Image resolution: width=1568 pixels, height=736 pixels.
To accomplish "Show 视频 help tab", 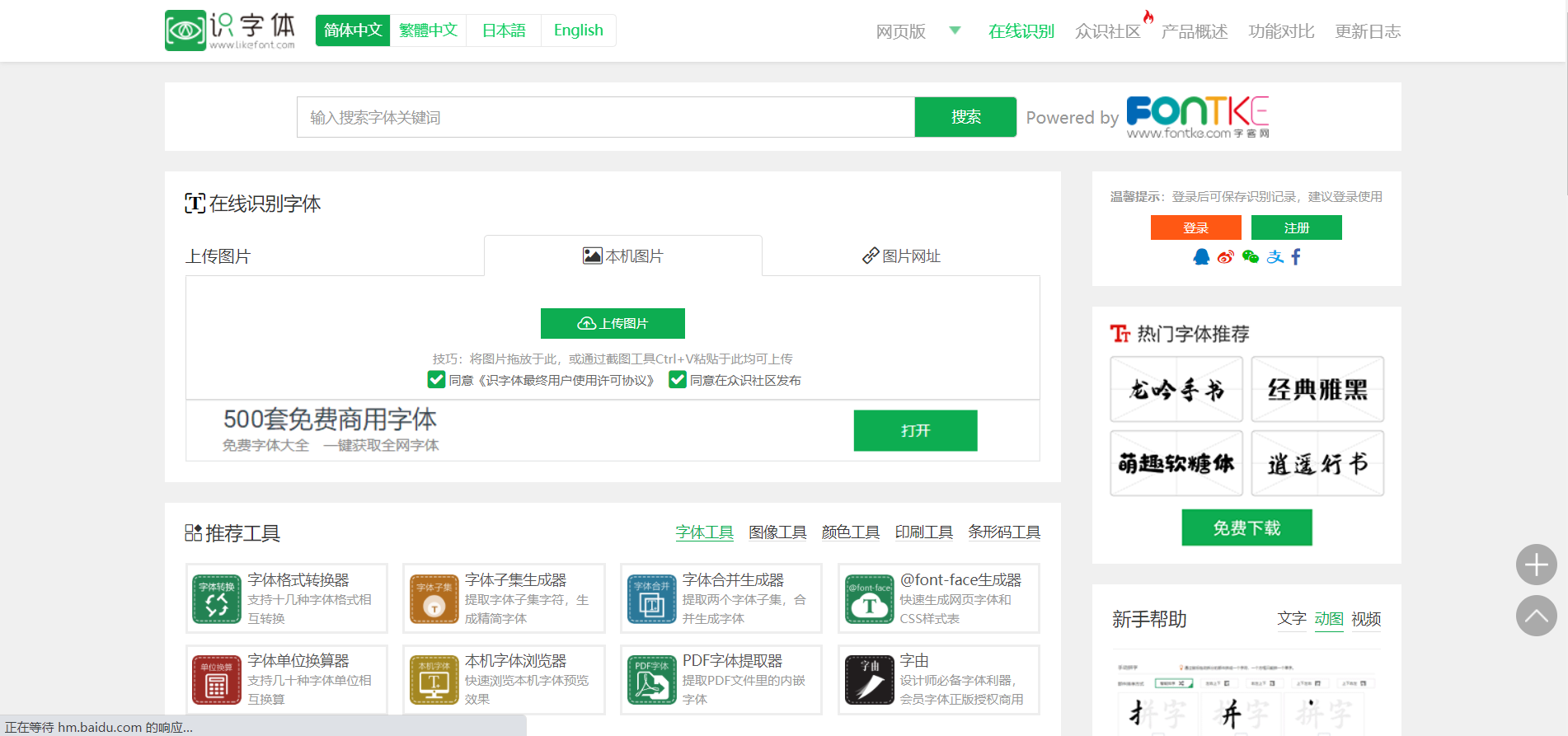I will (1366, 619).
